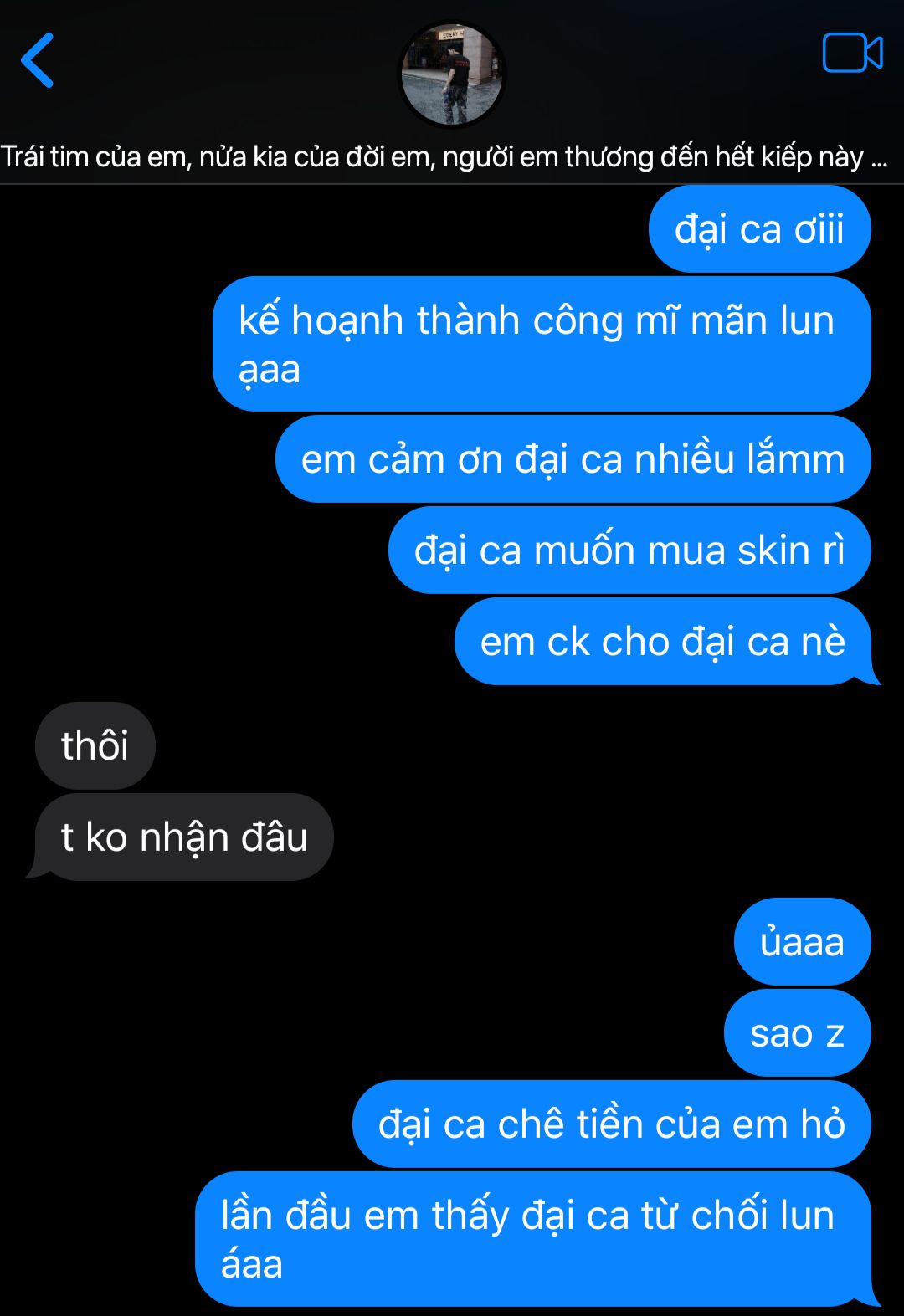Image resolution: width=904 pixels, height=1316 pixels.
Task: Select the 'đại ca ơiii' message bubble
Action: (x=759, y=228)
